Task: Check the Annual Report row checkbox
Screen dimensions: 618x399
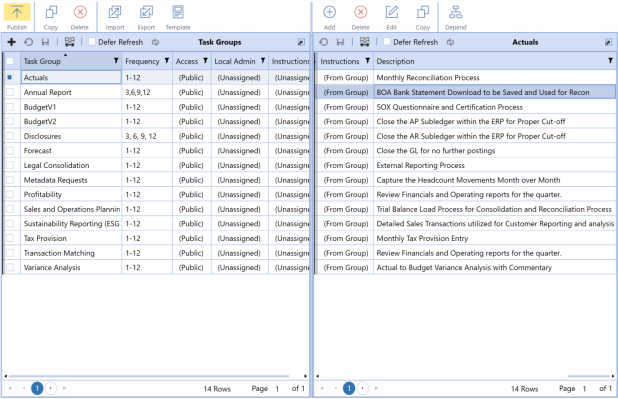Action: pos(10,92)
